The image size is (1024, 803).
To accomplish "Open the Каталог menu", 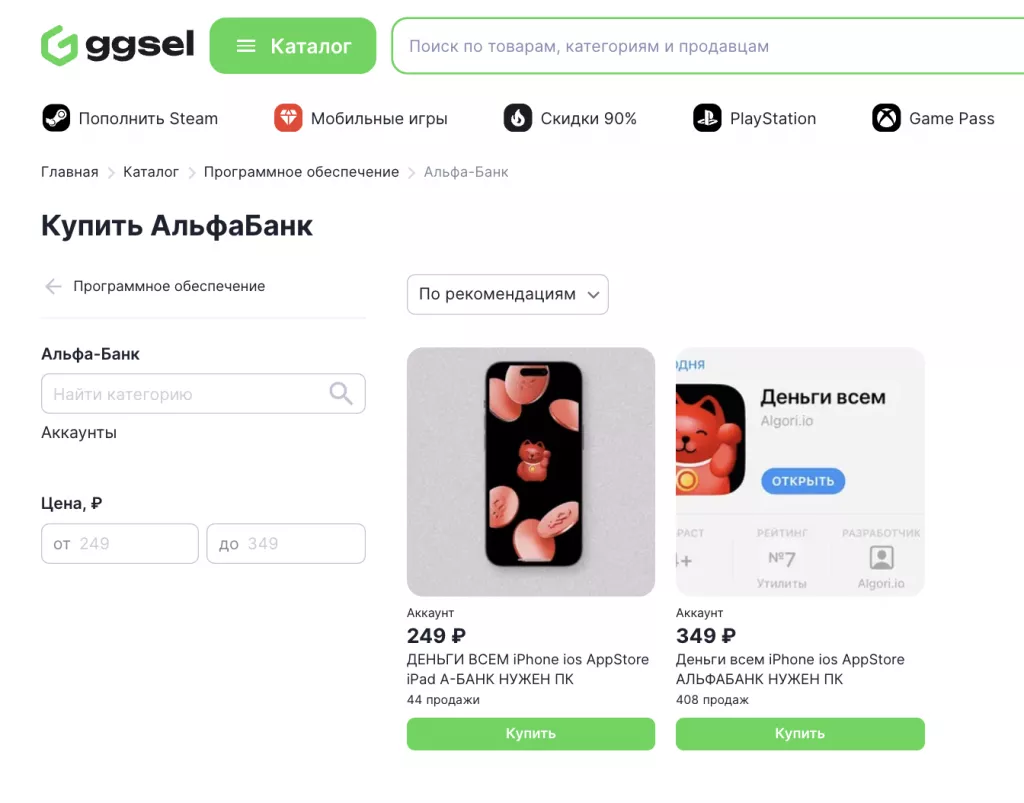I will coord(292,45).
